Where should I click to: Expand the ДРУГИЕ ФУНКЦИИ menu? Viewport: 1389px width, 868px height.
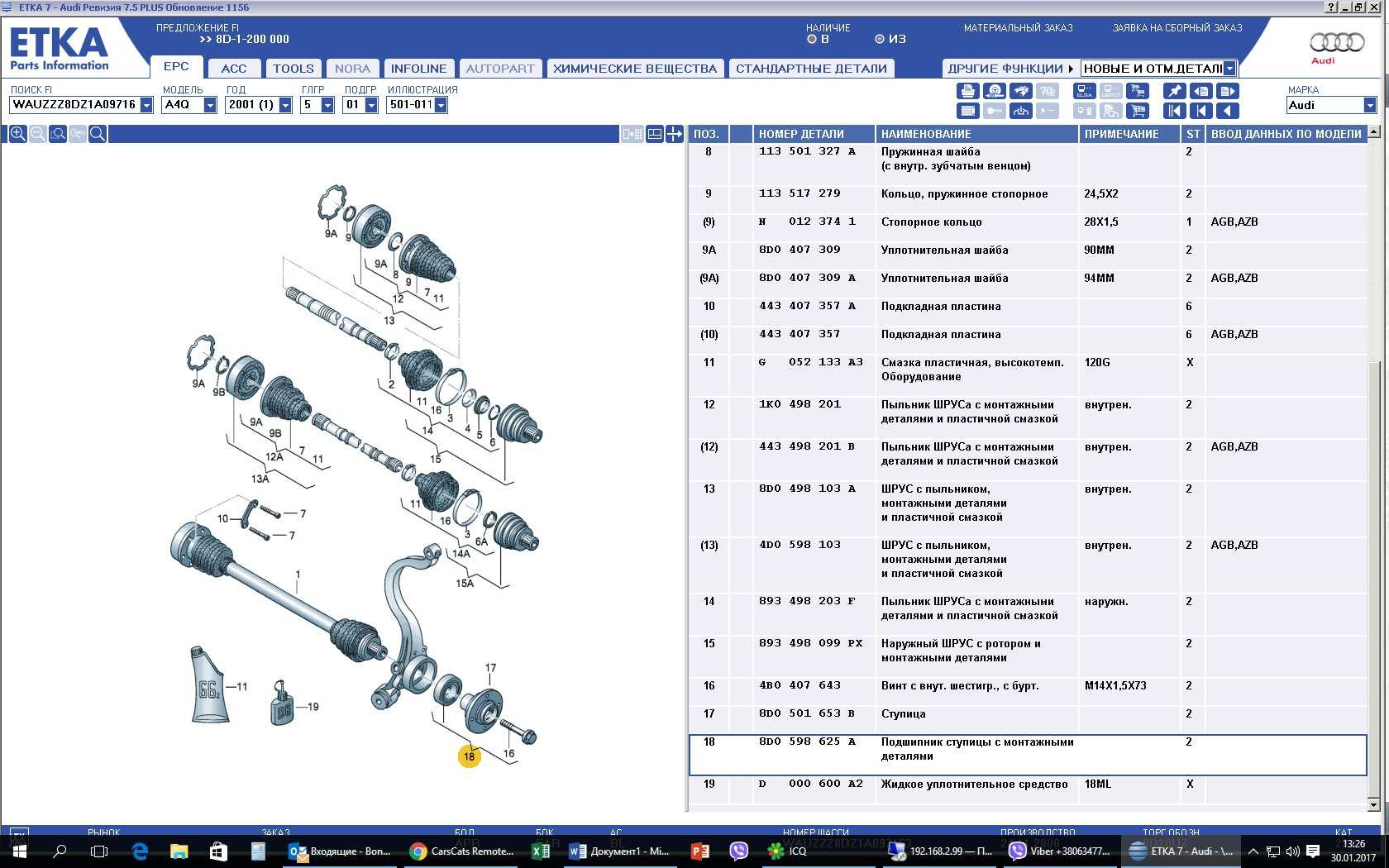click(1010, 69)
